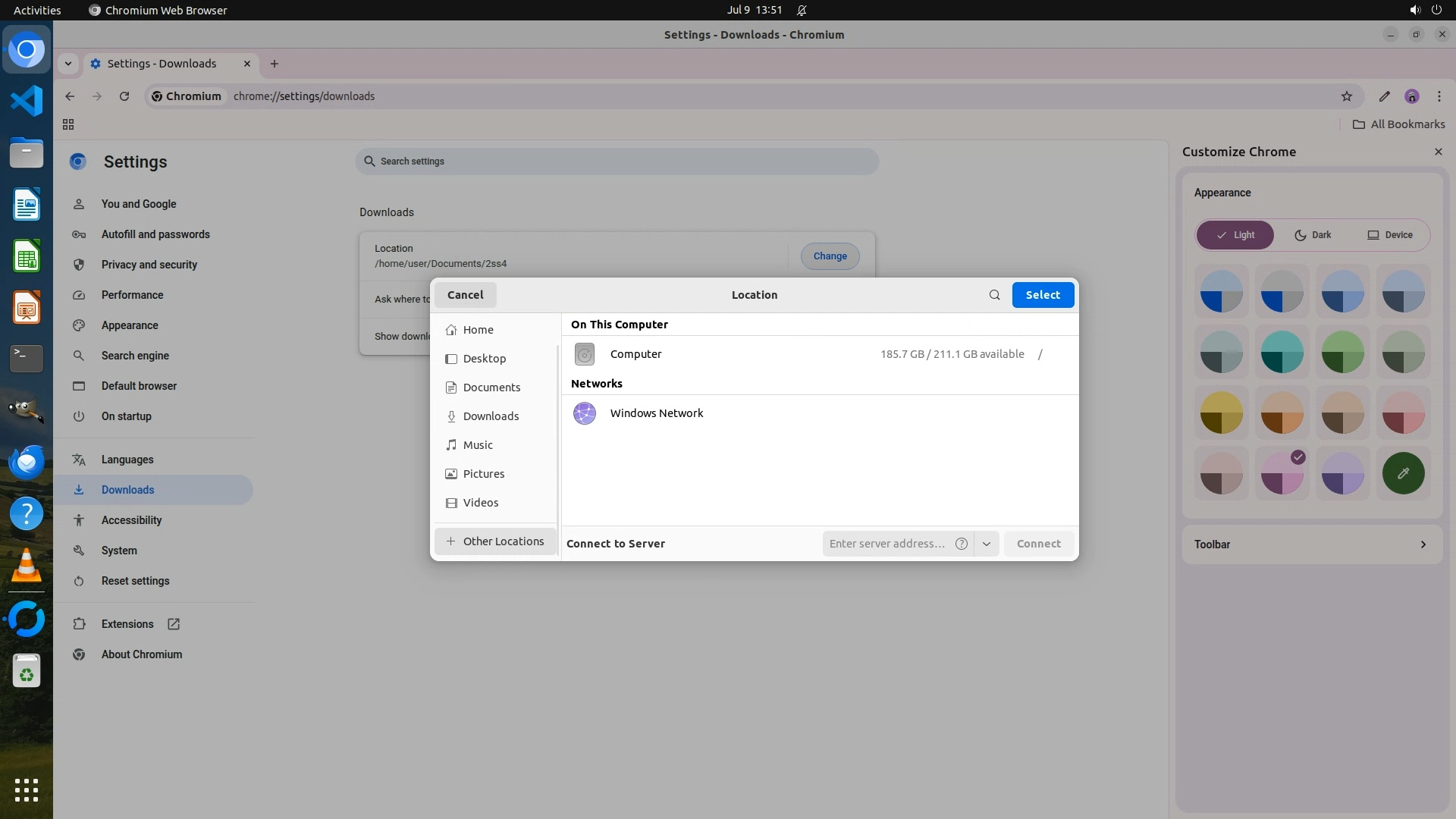Click the server address help icon
Screen dimensions: 1456x819
[x=962, y=544]
